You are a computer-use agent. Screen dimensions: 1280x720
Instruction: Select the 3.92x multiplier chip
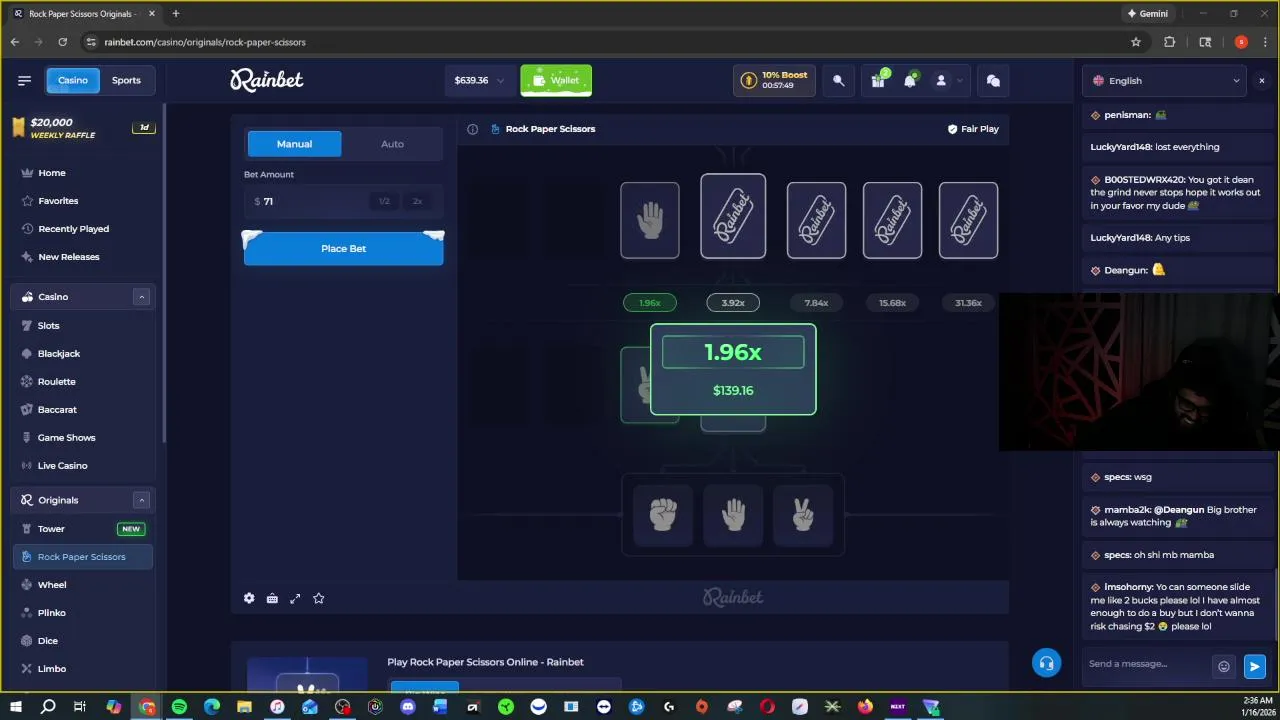(733, 303)
